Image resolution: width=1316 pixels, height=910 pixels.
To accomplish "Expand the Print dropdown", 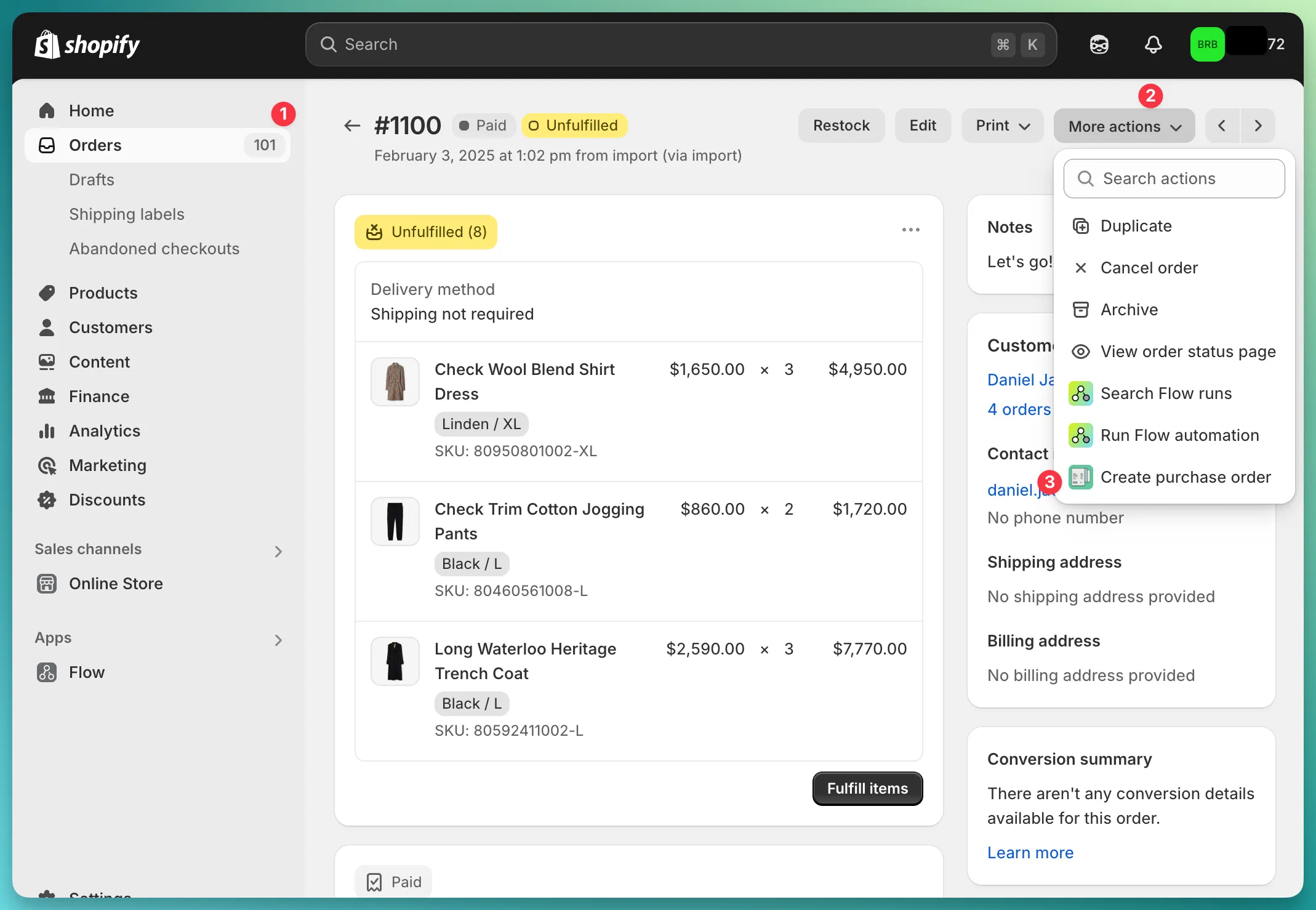I will [1002, 126].
